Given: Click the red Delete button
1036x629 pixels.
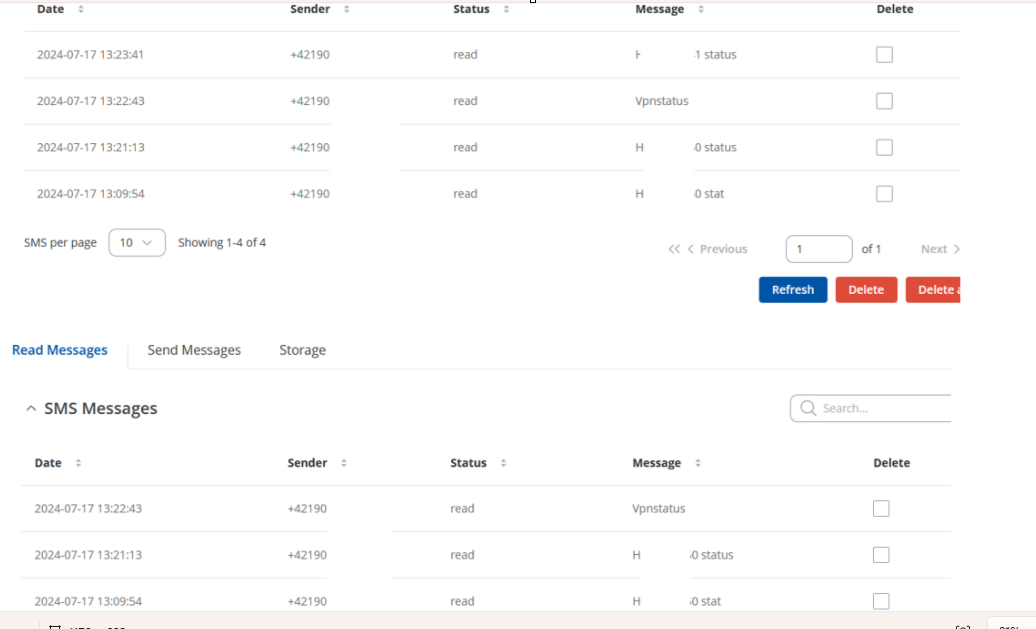Looking at the screenshot, I should (866, 290).
